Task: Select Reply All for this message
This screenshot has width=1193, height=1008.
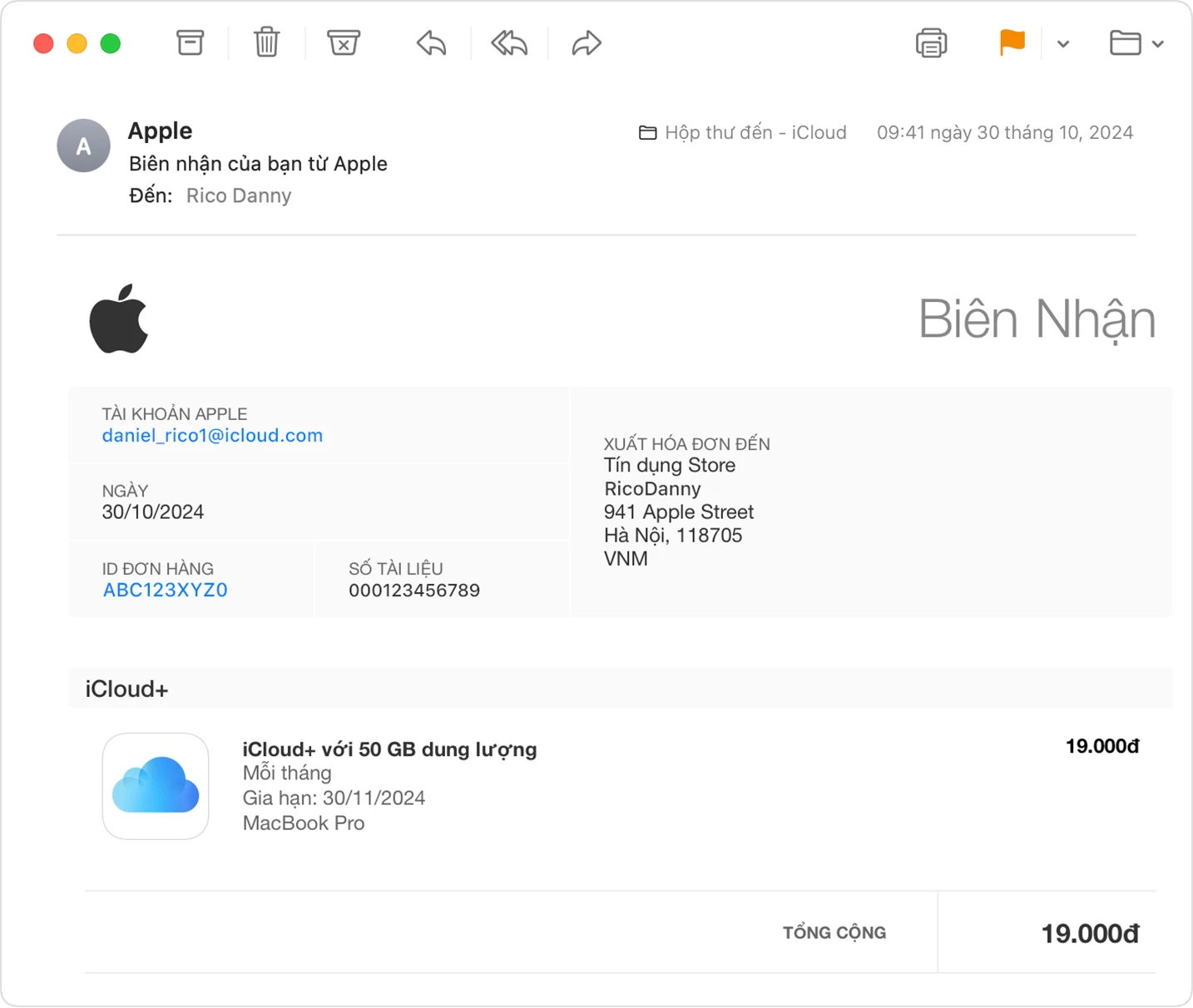Action: pyautogui.click(x=507, y=43)
